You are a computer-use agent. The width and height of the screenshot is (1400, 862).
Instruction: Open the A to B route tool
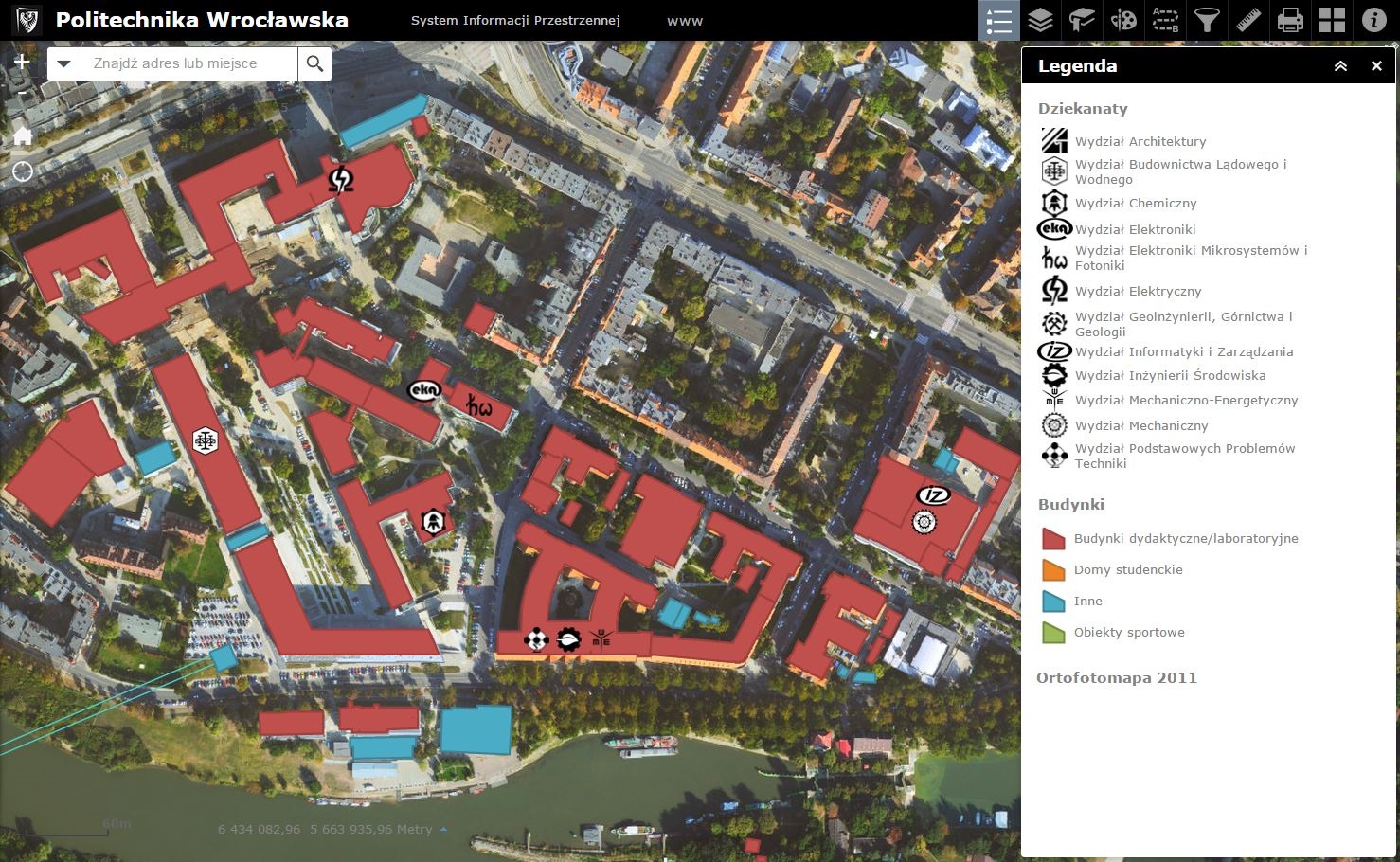click(x=1165, y=20)
